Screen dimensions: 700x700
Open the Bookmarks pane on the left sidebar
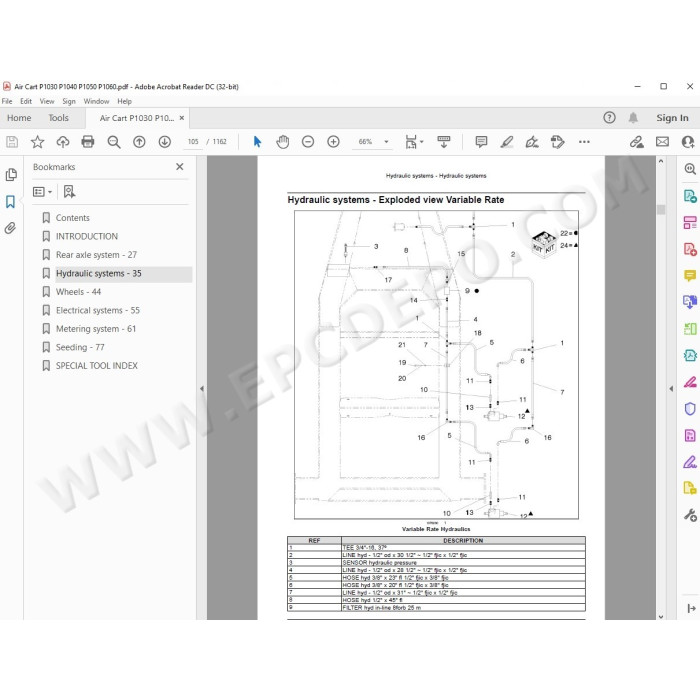[10, 202]
